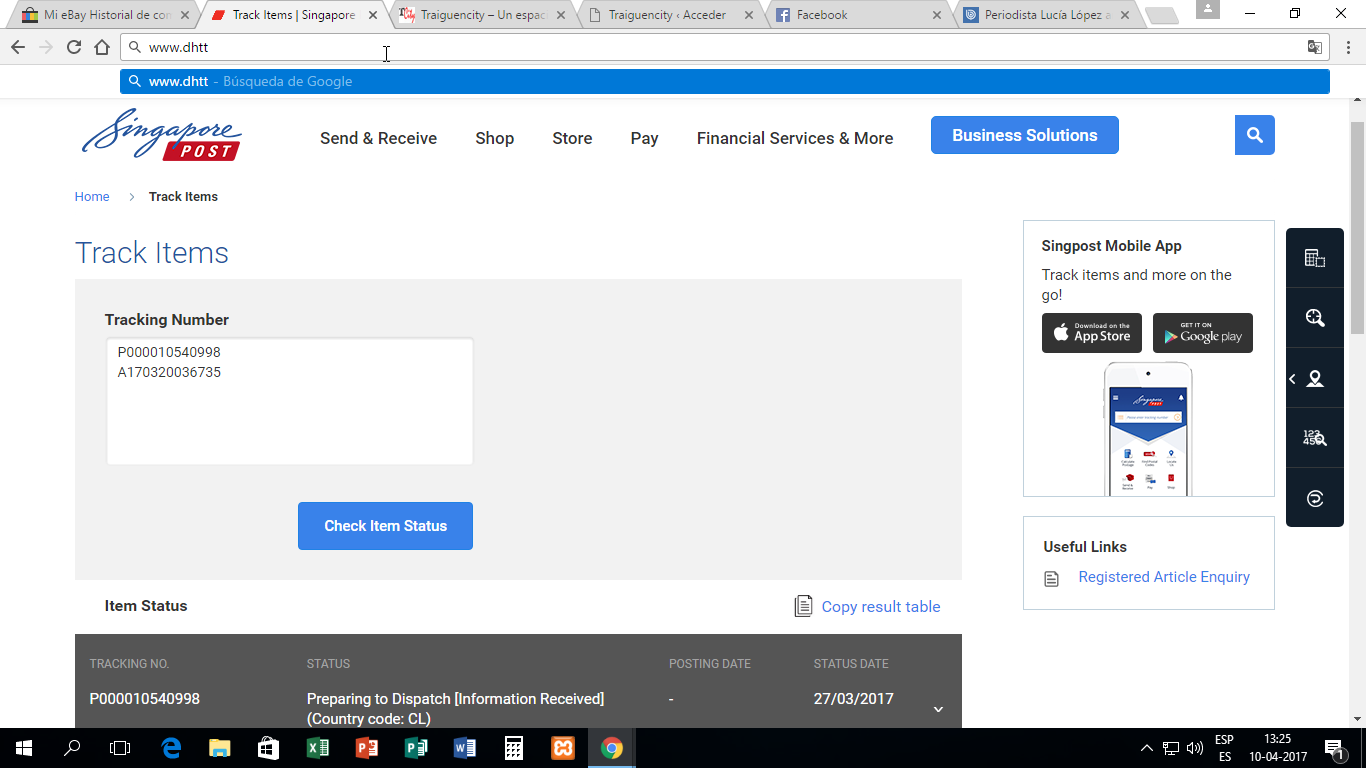Click the bottom circular arrow sidebar icon
This screenshot has width=1366, height=768.
[x=1315, y=498]
